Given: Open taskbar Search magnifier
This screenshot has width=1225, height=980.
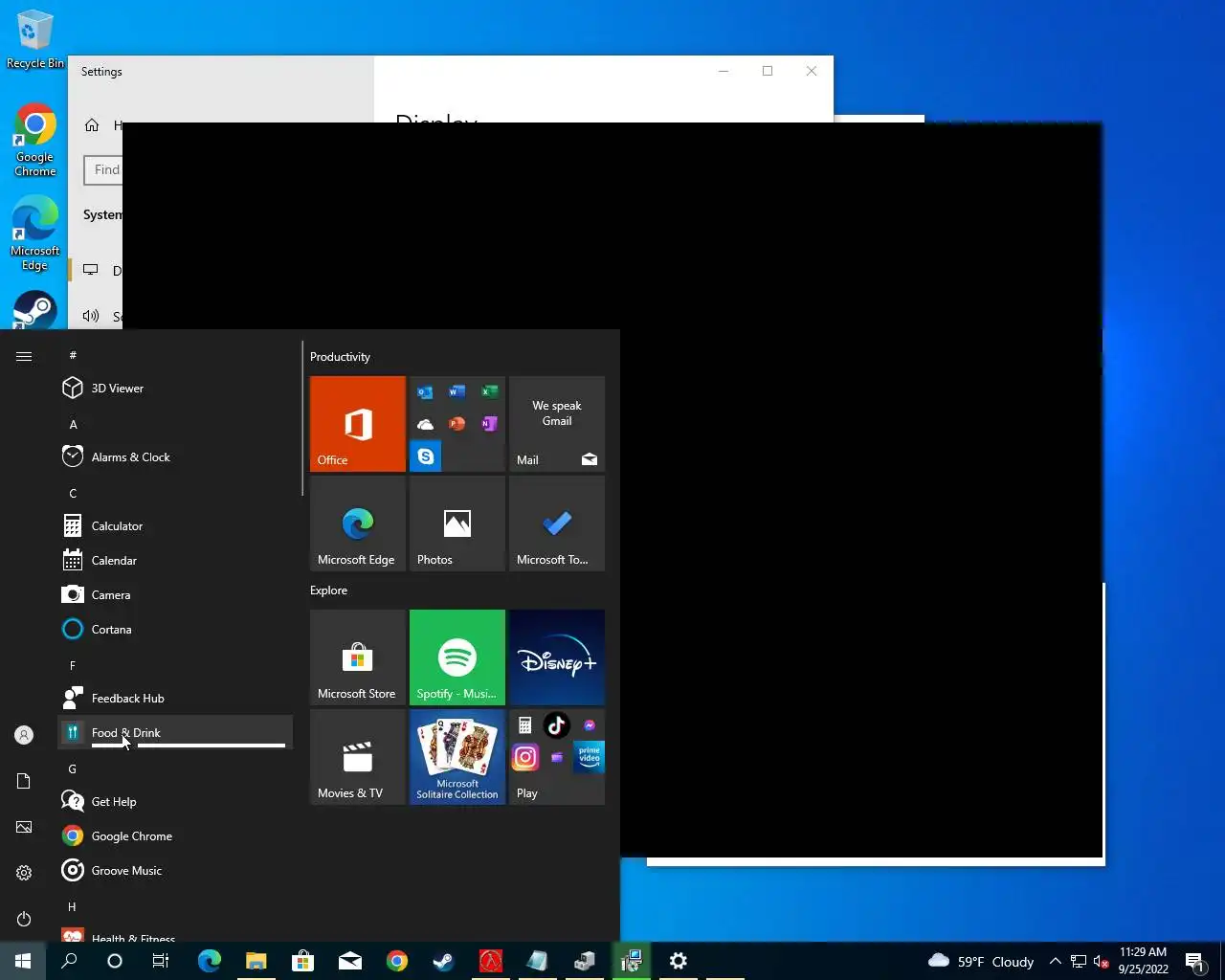Looking at the screenshot, I should [69, 961].
